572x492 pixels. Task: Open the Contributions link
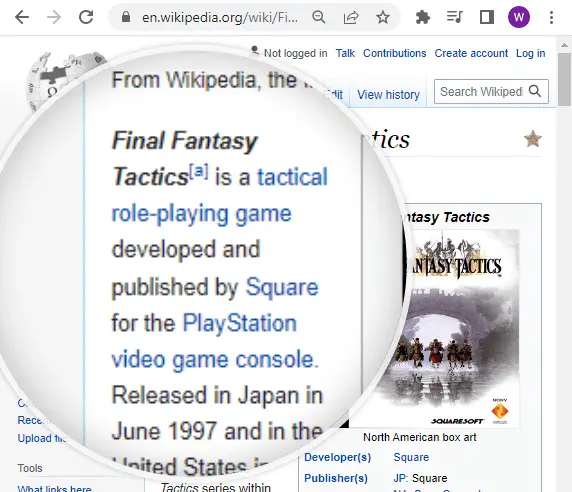[394, 53]
